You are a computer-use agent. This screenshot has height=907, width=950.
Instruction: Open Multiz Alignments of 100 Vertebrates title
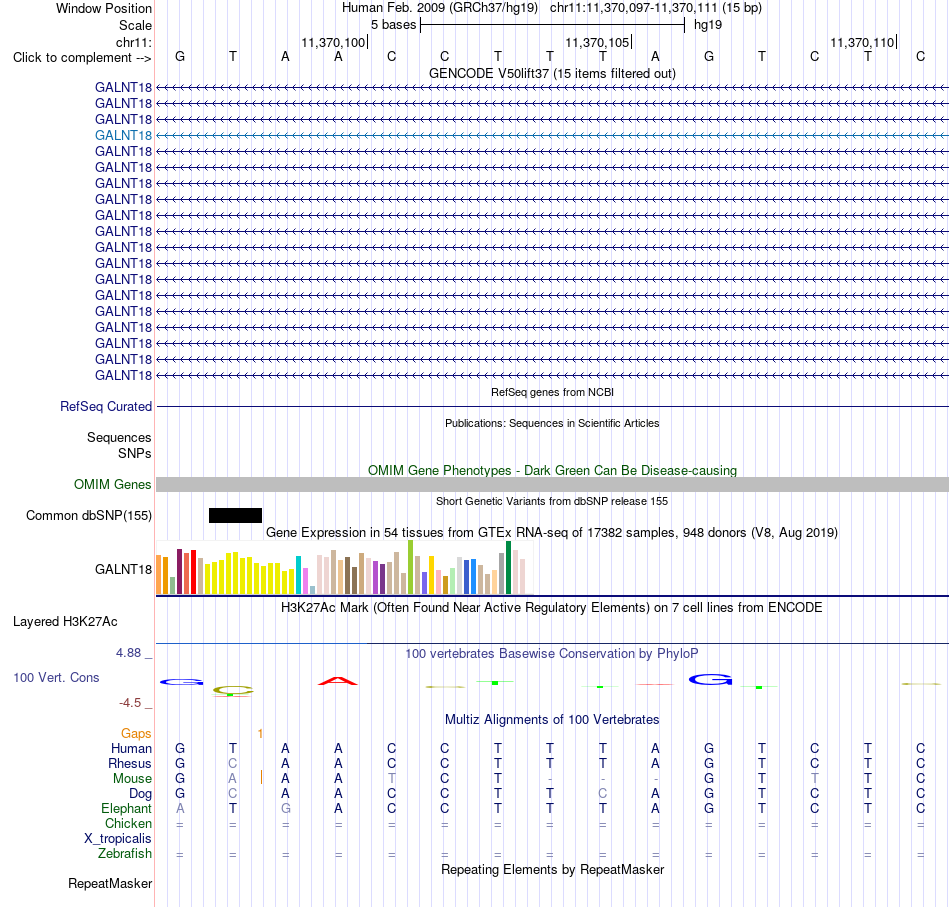point(552,720)
